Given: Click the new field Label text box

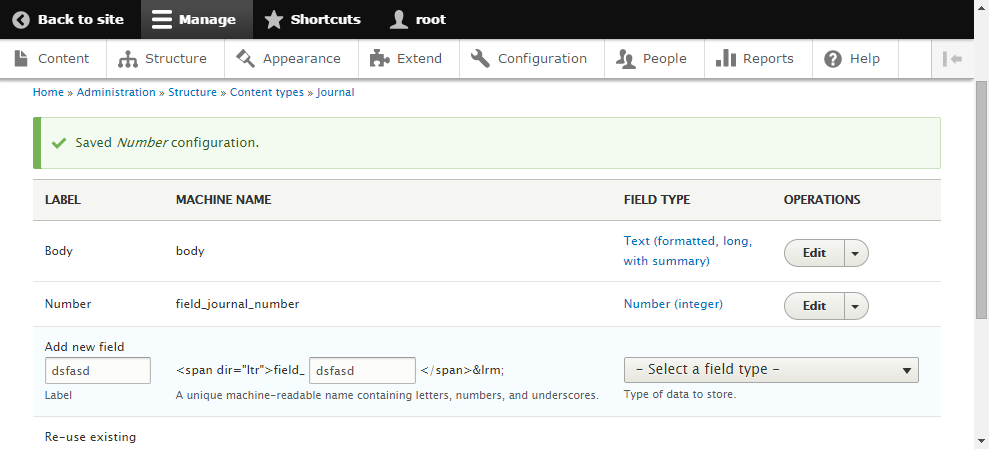Looking at the screenshot, I should (97, 370).
